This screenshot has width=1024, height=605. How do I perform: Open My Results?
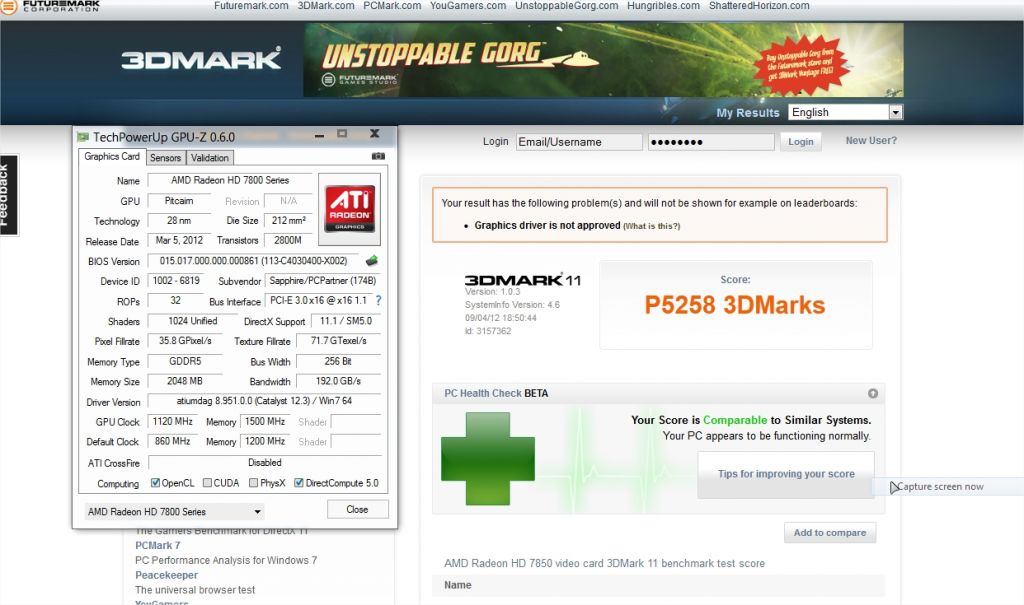748,112
